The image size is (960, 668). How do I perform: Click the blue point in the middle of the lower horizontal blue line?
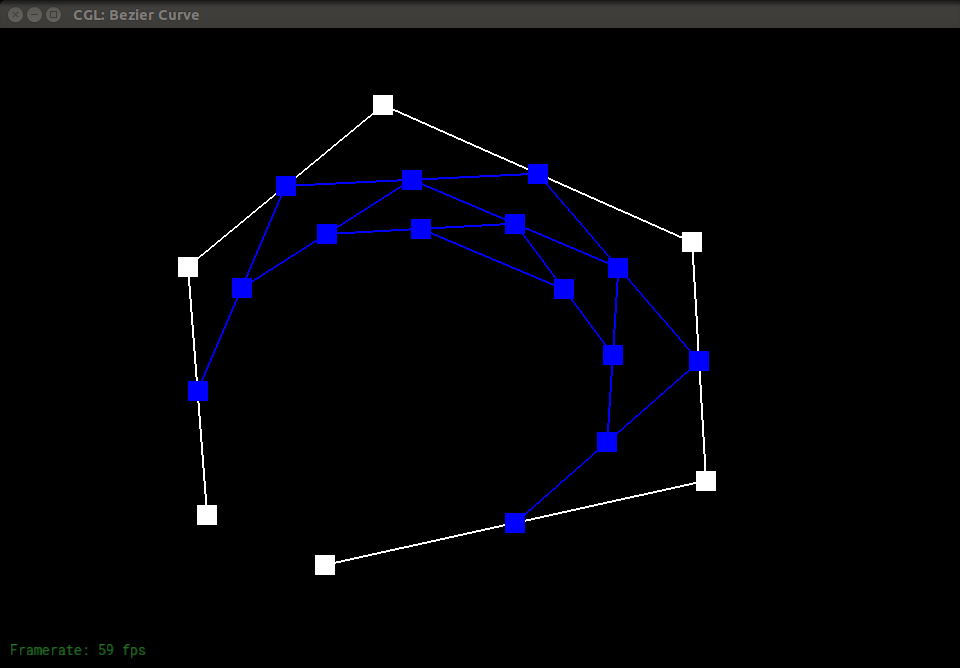421,229
